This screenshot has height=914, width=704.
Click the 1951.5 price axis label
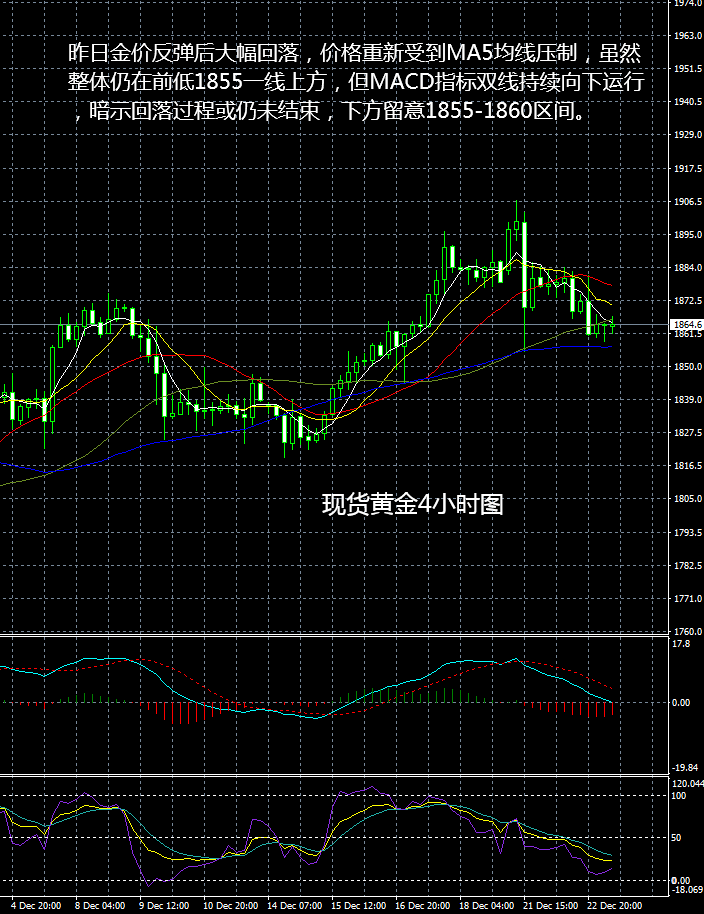coord(688,68)
